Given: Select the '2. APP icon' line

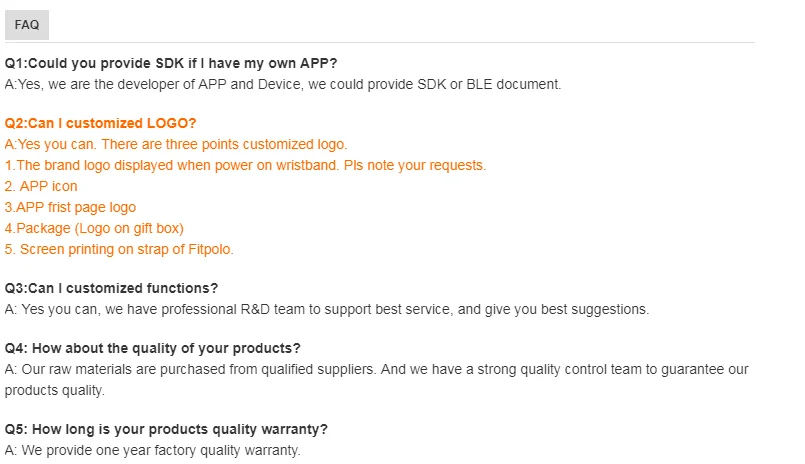Looking at the screenshot, I should click(x=41, y=186).
